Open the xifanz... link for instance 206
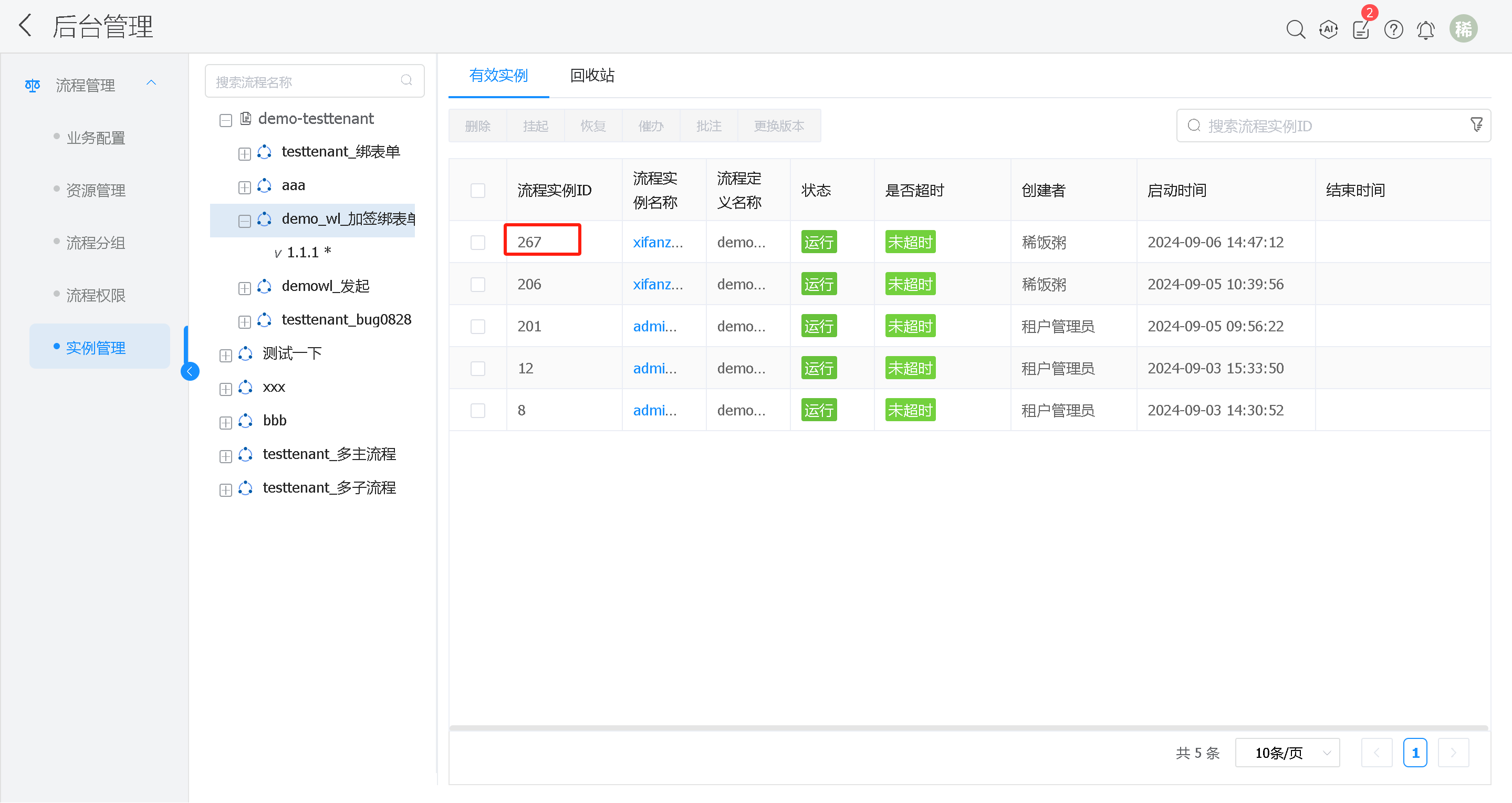The height and width of the screenshot is (803, 1512). (658, 284)
